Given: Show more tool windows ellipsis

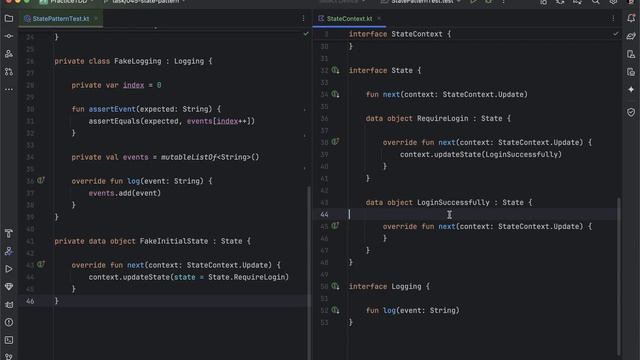Looking at the screenshot, I should (x=9, y=89).
